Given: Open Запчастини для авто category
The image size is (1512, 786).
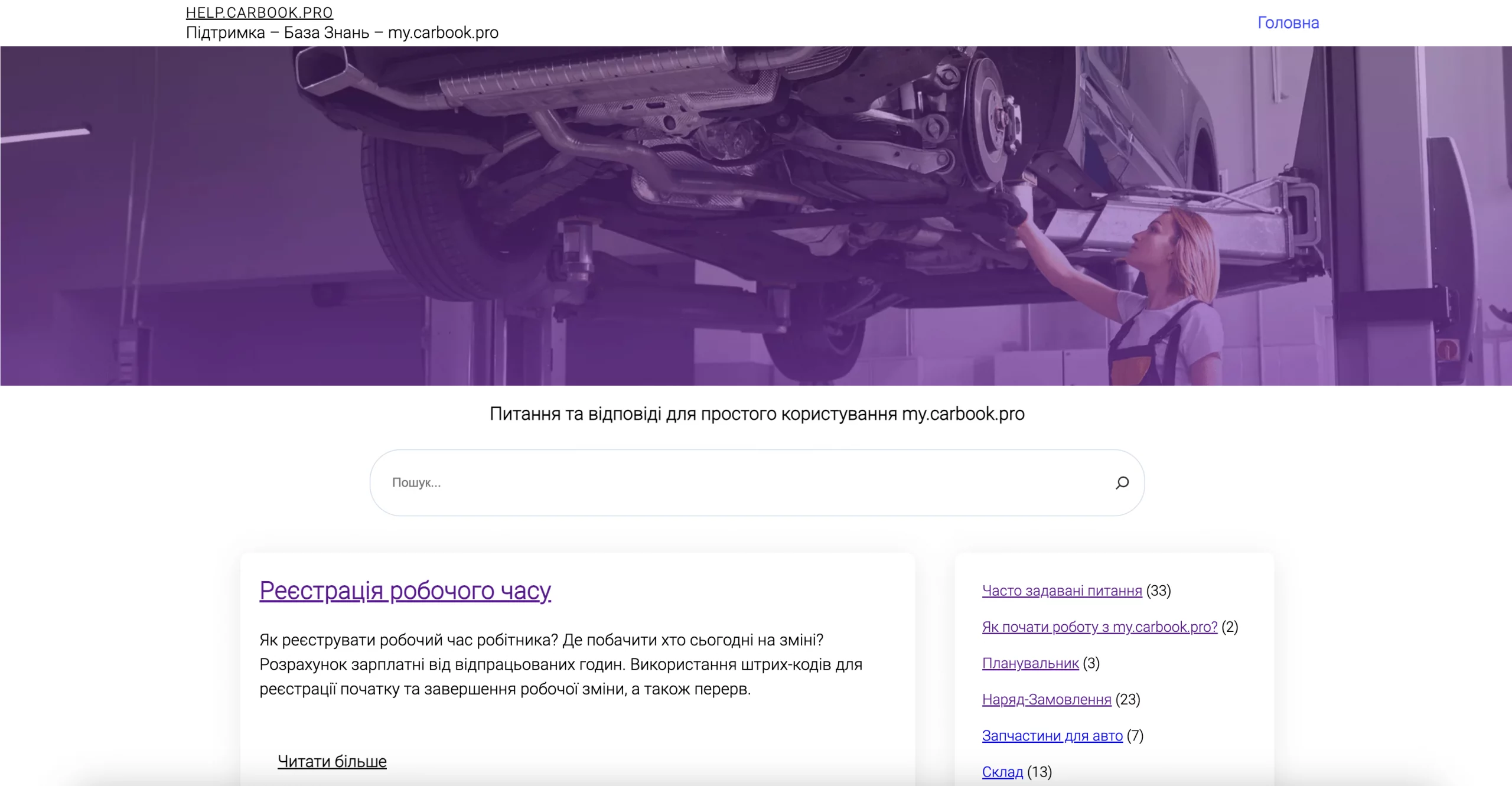Looking at the screenshot, I should click(1052, 736).
